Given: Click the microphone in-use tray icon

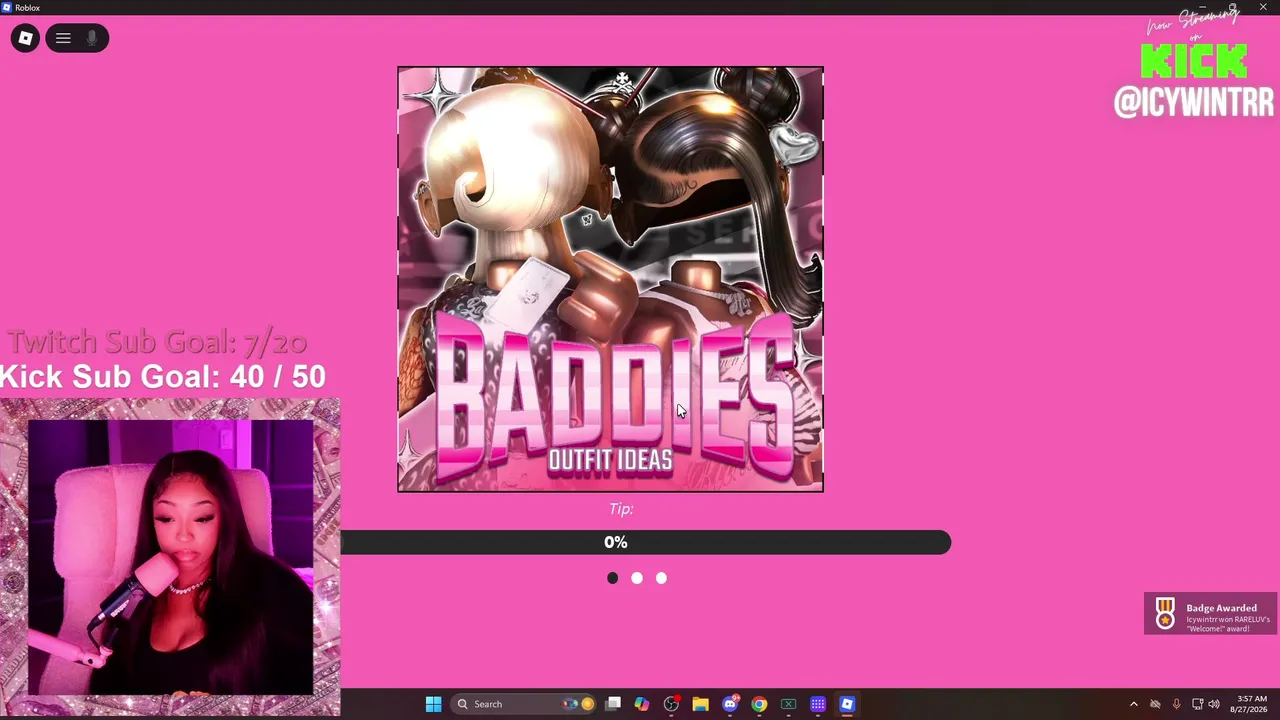Looking at the screenshot, I should [x=1176, y=704].
